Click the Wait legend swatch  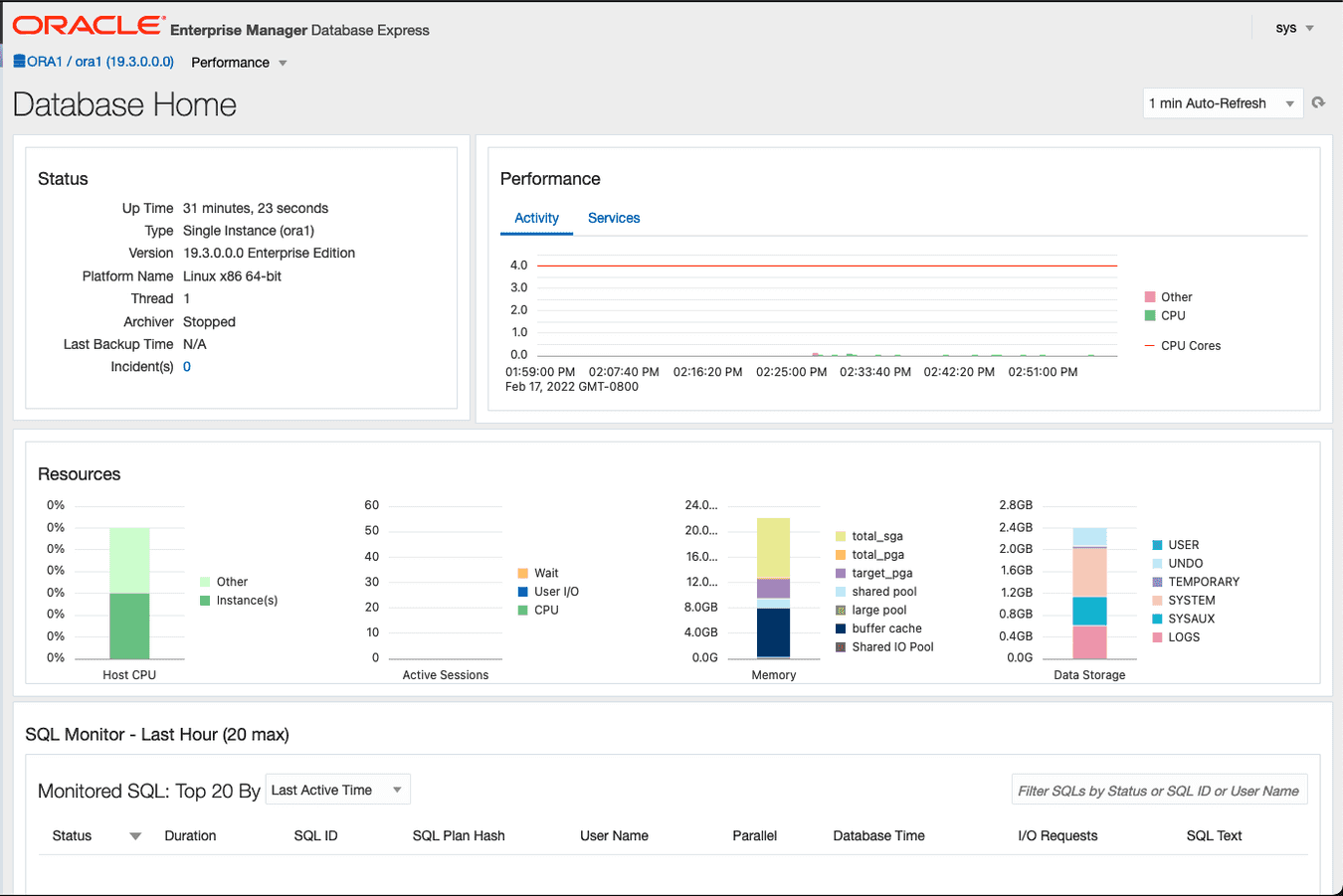tap(522, 573)
